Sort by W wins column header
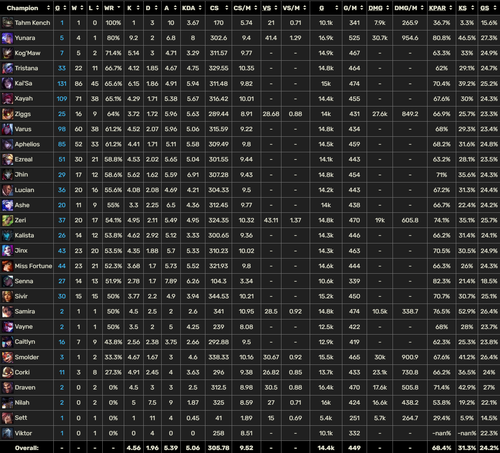Screen dimensions: 500x453 (x=78, y=8)
